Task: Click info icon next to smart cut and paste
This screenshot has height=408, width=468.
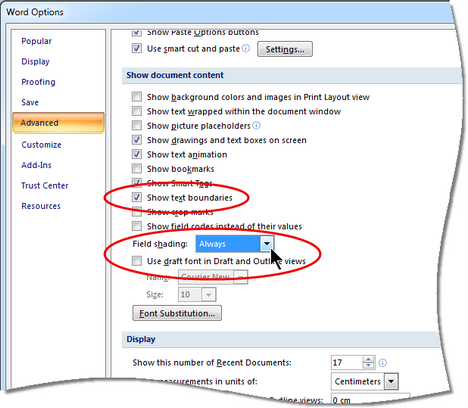Action: click(x=246, y=48)
